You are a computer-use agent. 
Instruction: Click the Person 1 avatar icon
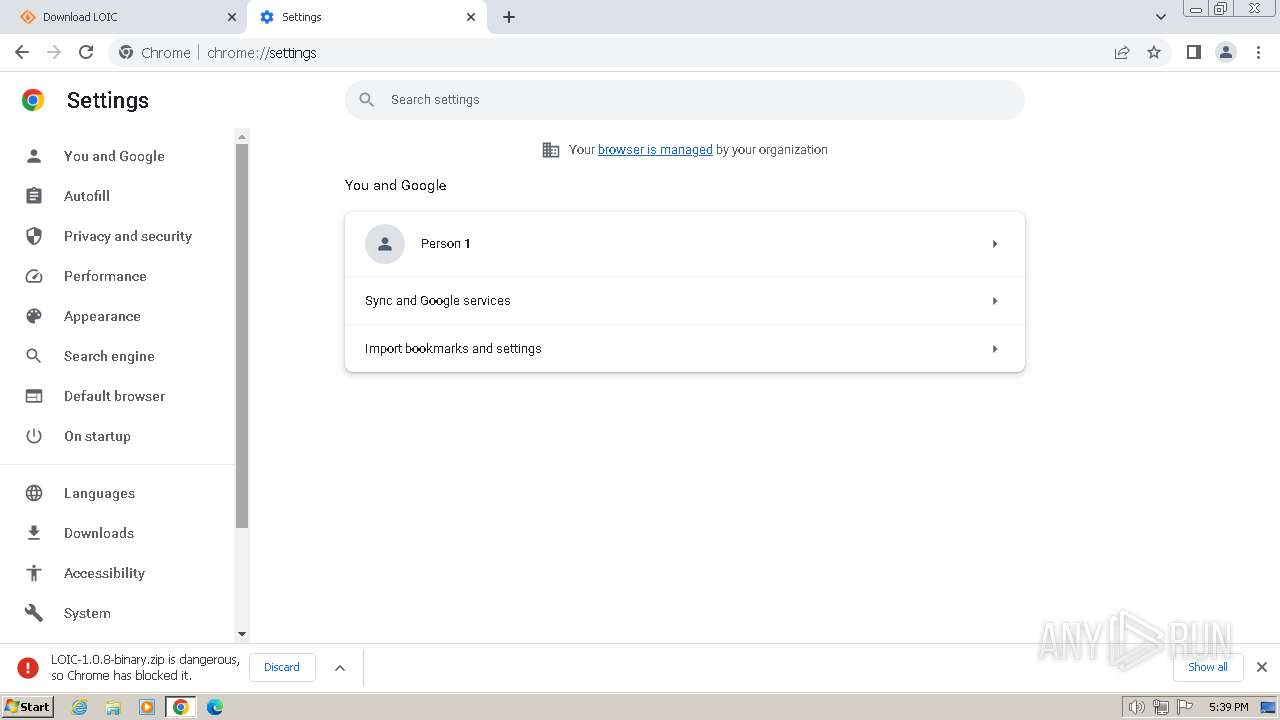[x=385, y=244]
